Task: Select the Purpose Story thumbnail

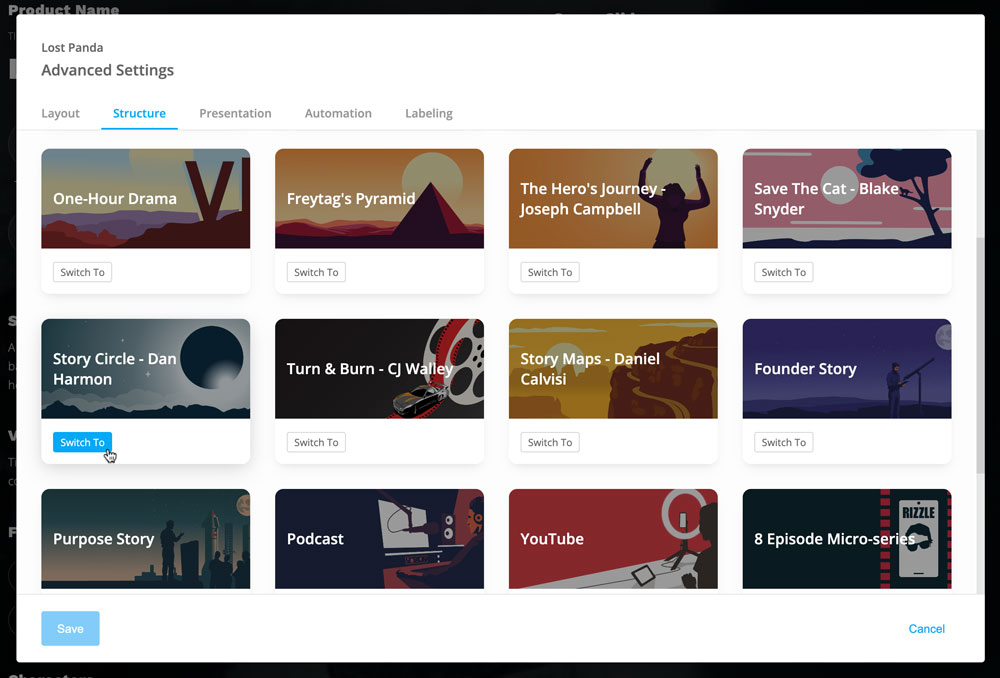Action: [x=145, y=539]
